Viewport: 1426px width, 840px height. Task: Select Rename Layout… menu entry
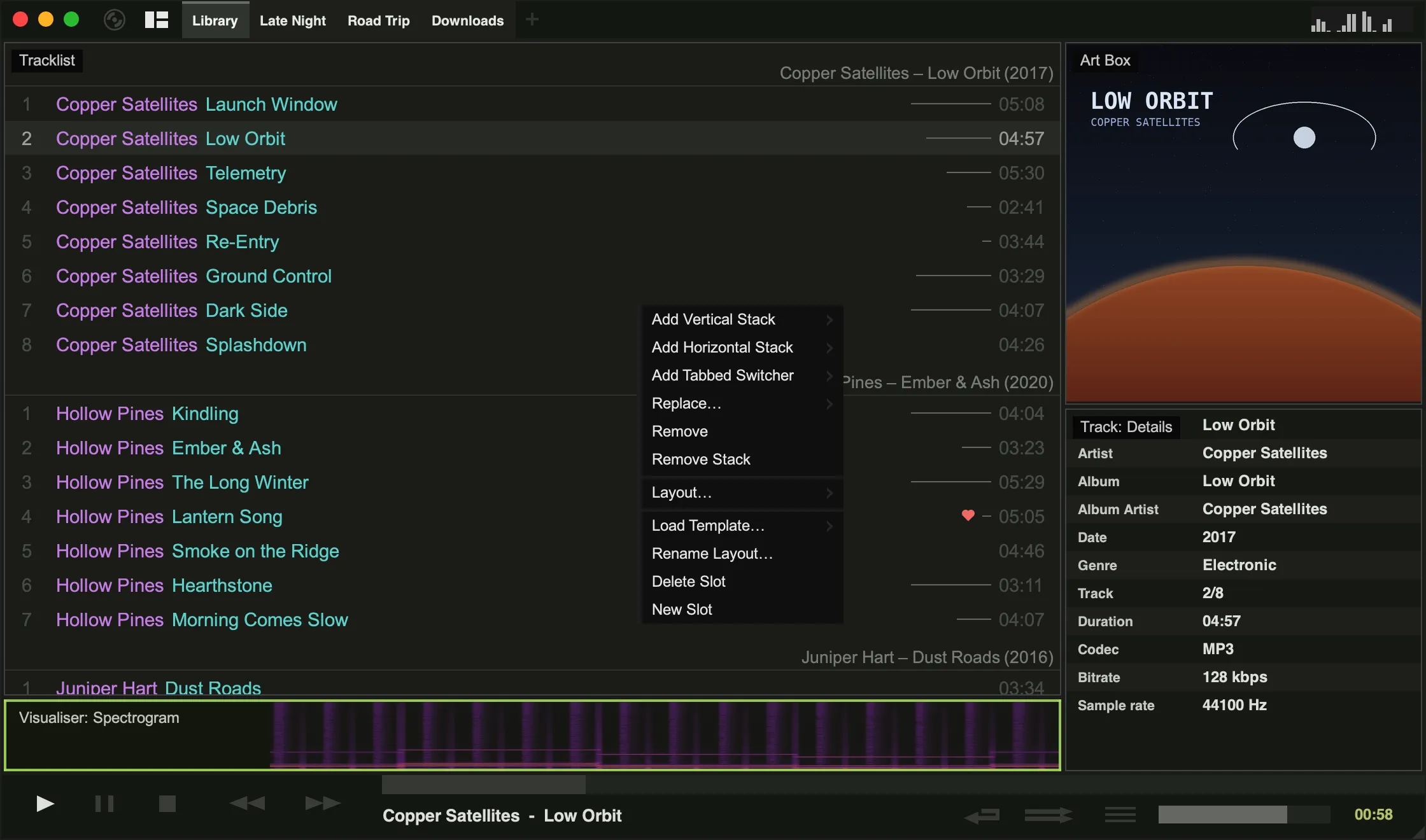[x=742, y=554]
